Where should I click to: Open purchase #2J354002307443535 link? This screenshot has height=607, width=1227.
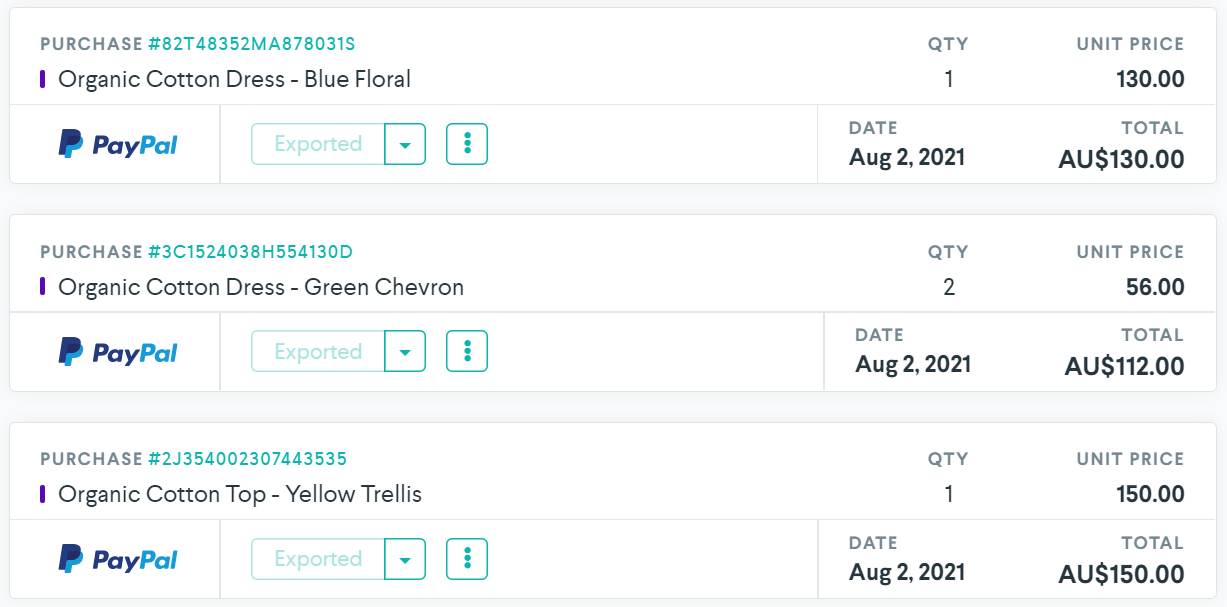pos(247,459)
